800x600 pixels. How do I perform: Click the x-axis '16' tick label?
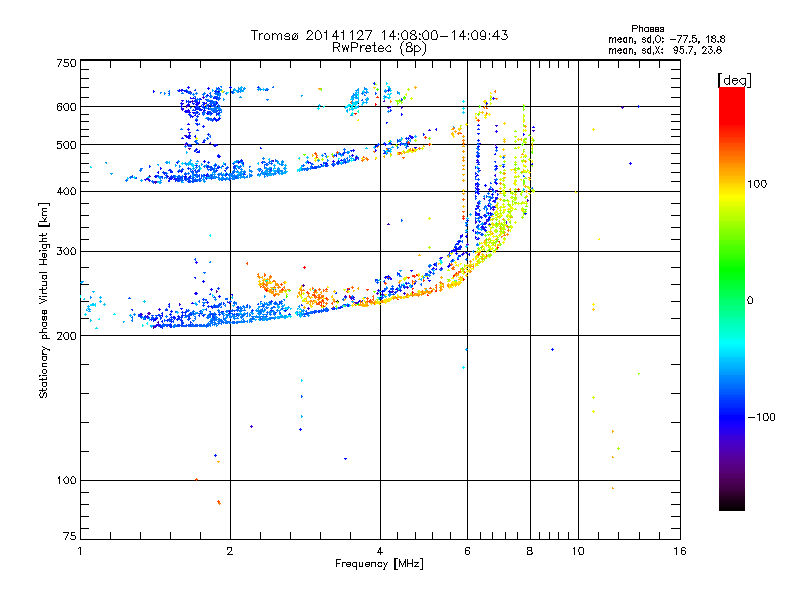680,551
